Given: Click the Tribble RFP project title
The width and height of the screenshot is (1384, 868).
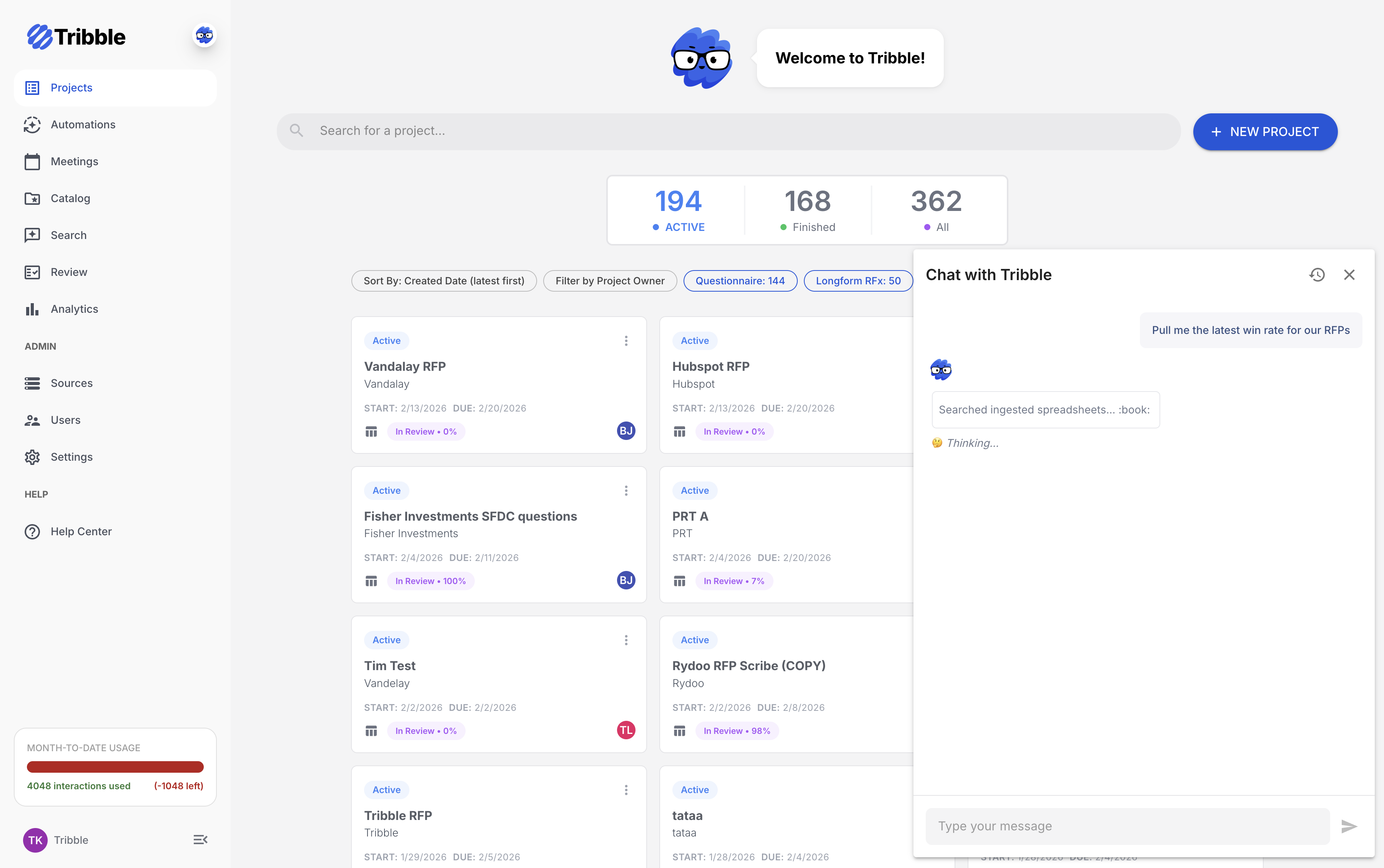Looking at the screenshot, I should pos(398,816).
